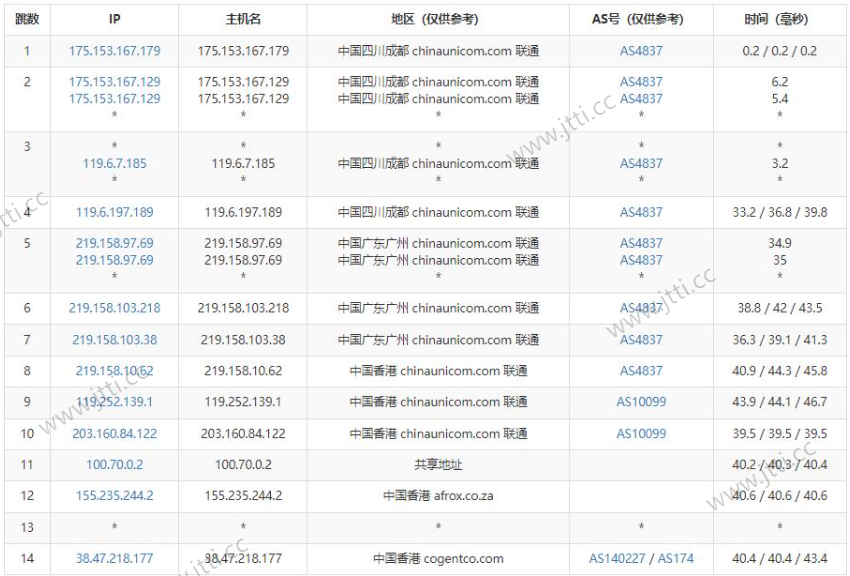The height and width of the screenshot is (576, 850).
Task: Open IP link 203.160.84.122
Action: point(114,434)
